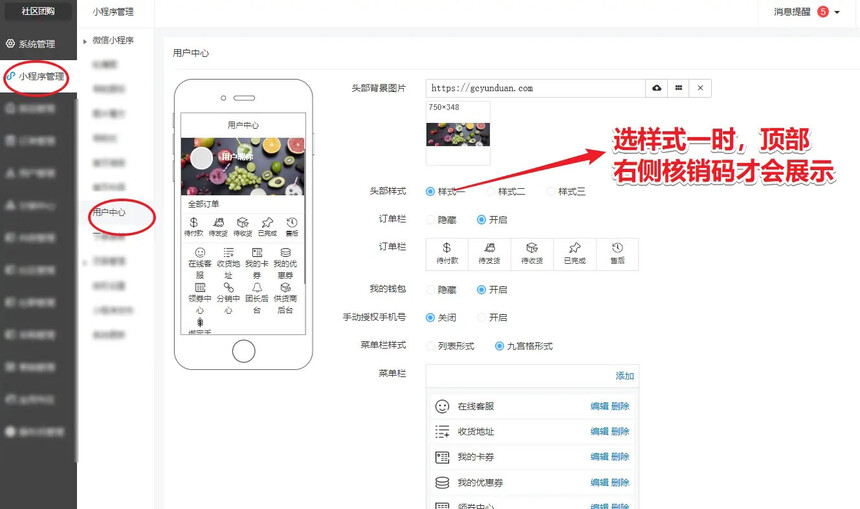Set 手动授权手机号 to 关闭
The width and height of the screenshot is (860, 509).
(431, 318)
